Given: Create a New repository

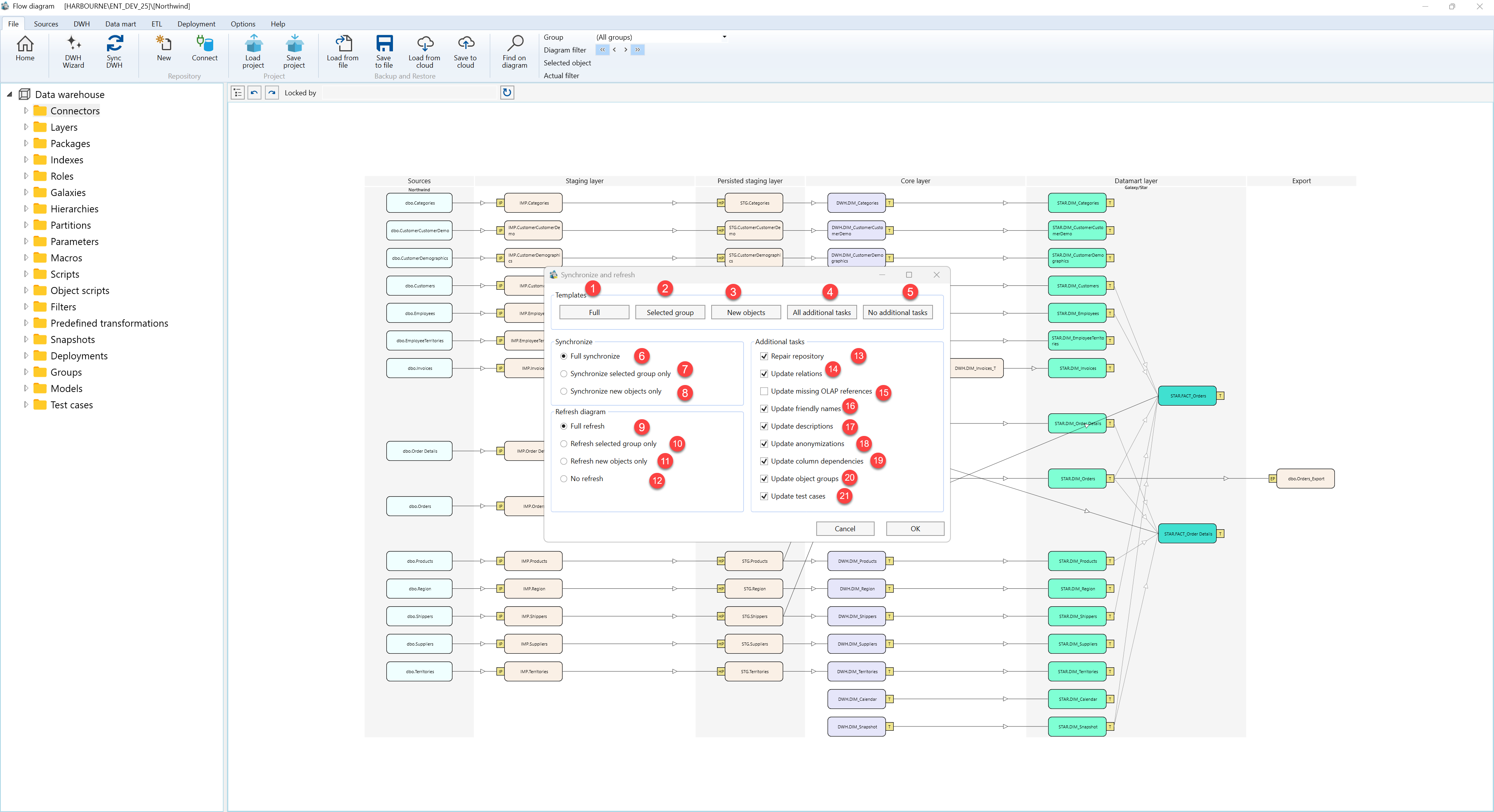Looking at the screenshot, I should coord(163,49).
